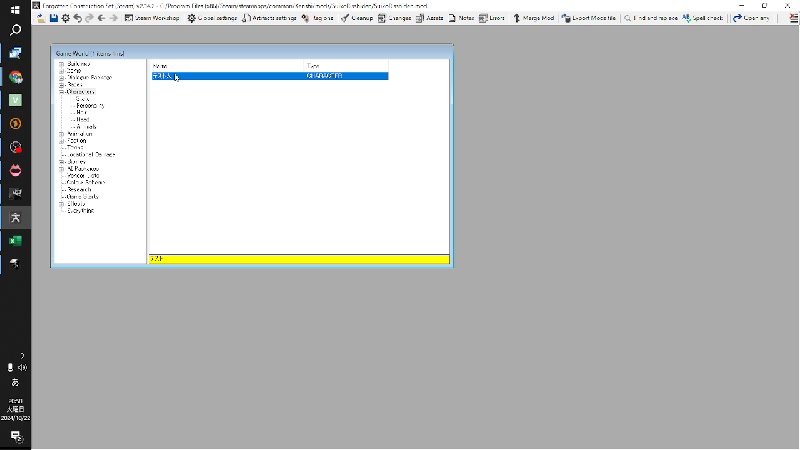Open the Steam Workshop toolbar item
The height and width of the screenshot is (450, 800).
[152, 18]
